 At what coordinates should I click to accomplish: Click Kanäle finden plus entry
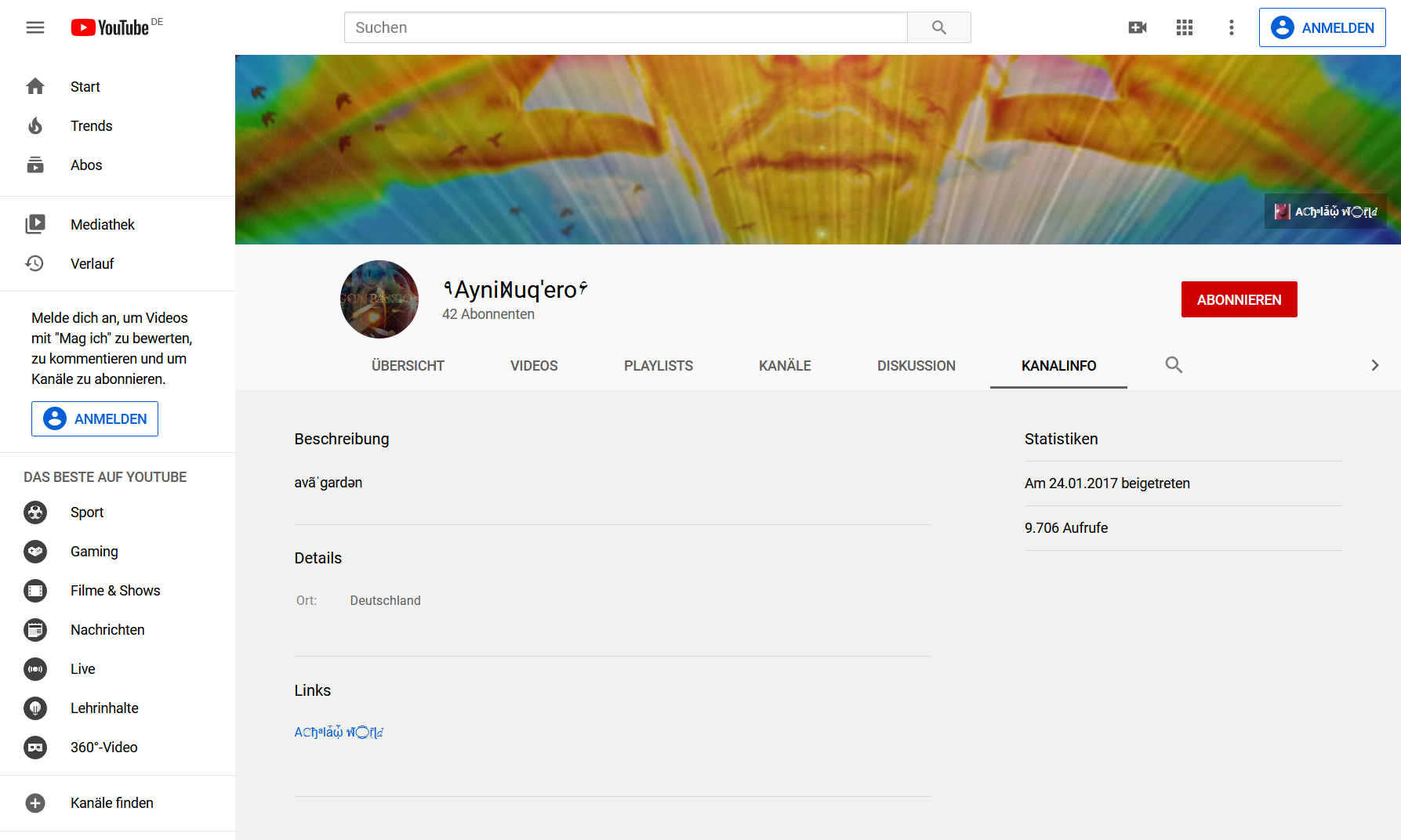pyautogui.click(x=111, y=803)
